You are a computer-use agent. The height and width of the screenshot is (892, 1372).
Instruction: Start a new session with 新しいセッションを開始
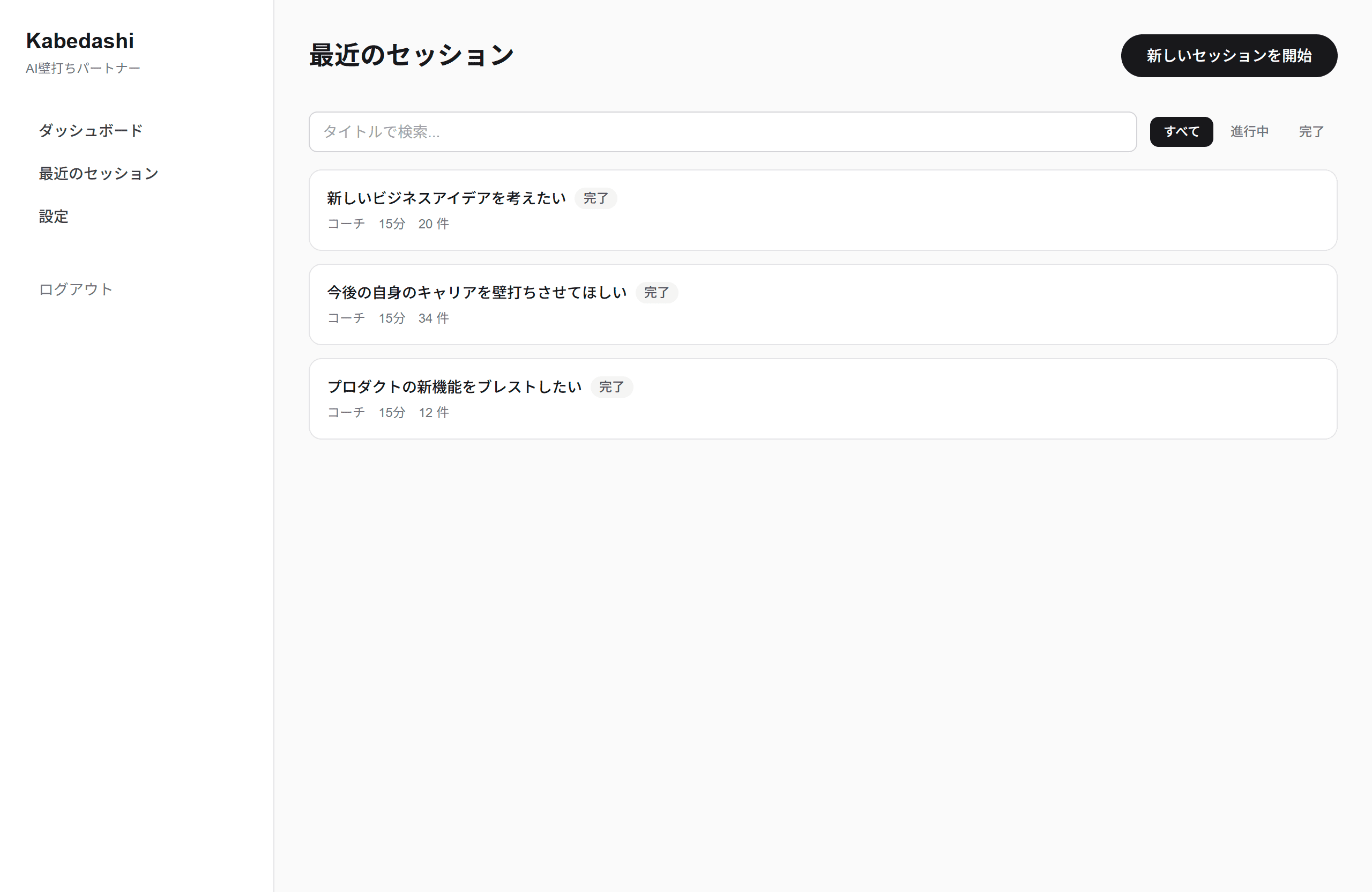[1228, 55]
